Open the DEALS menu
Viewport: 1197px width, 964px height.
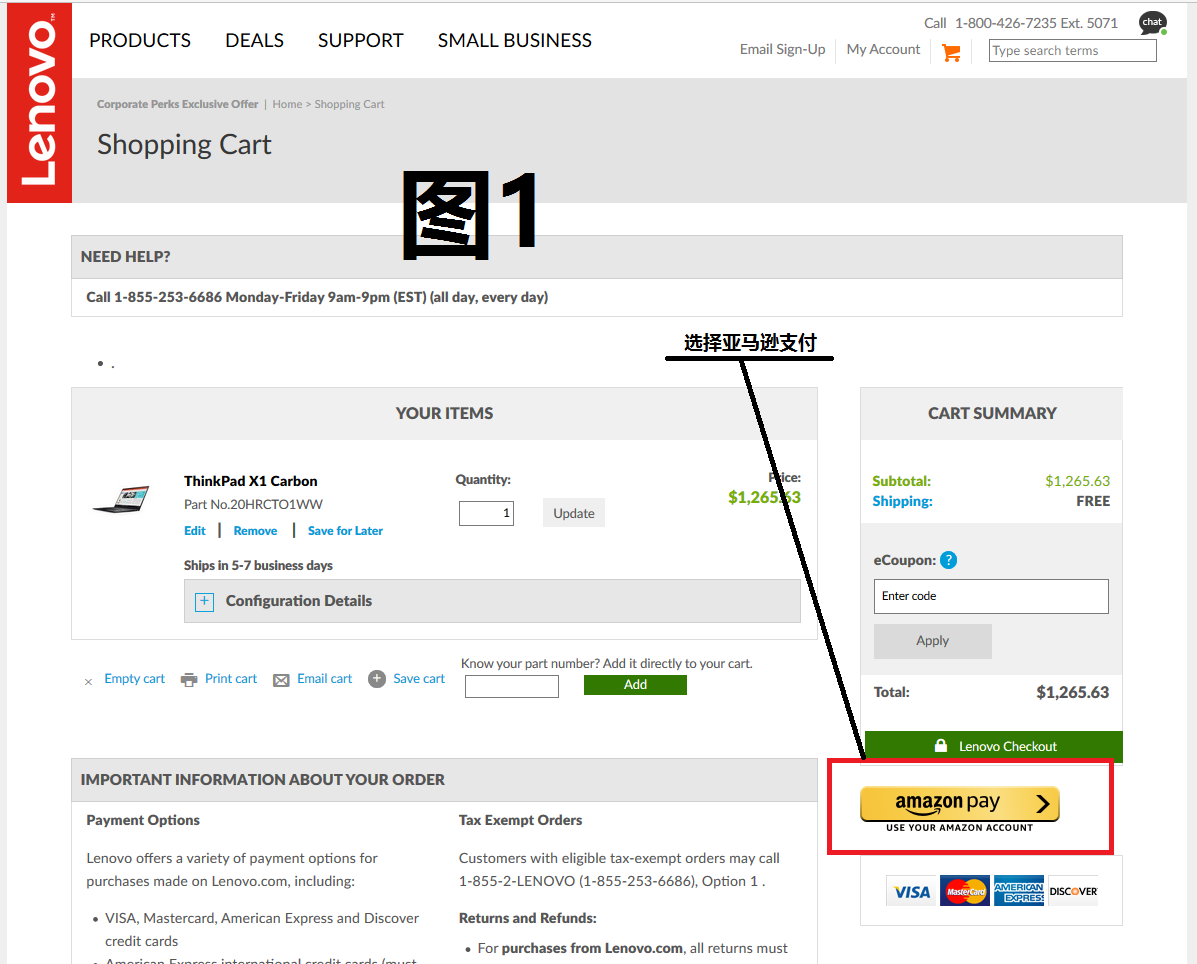254,41
